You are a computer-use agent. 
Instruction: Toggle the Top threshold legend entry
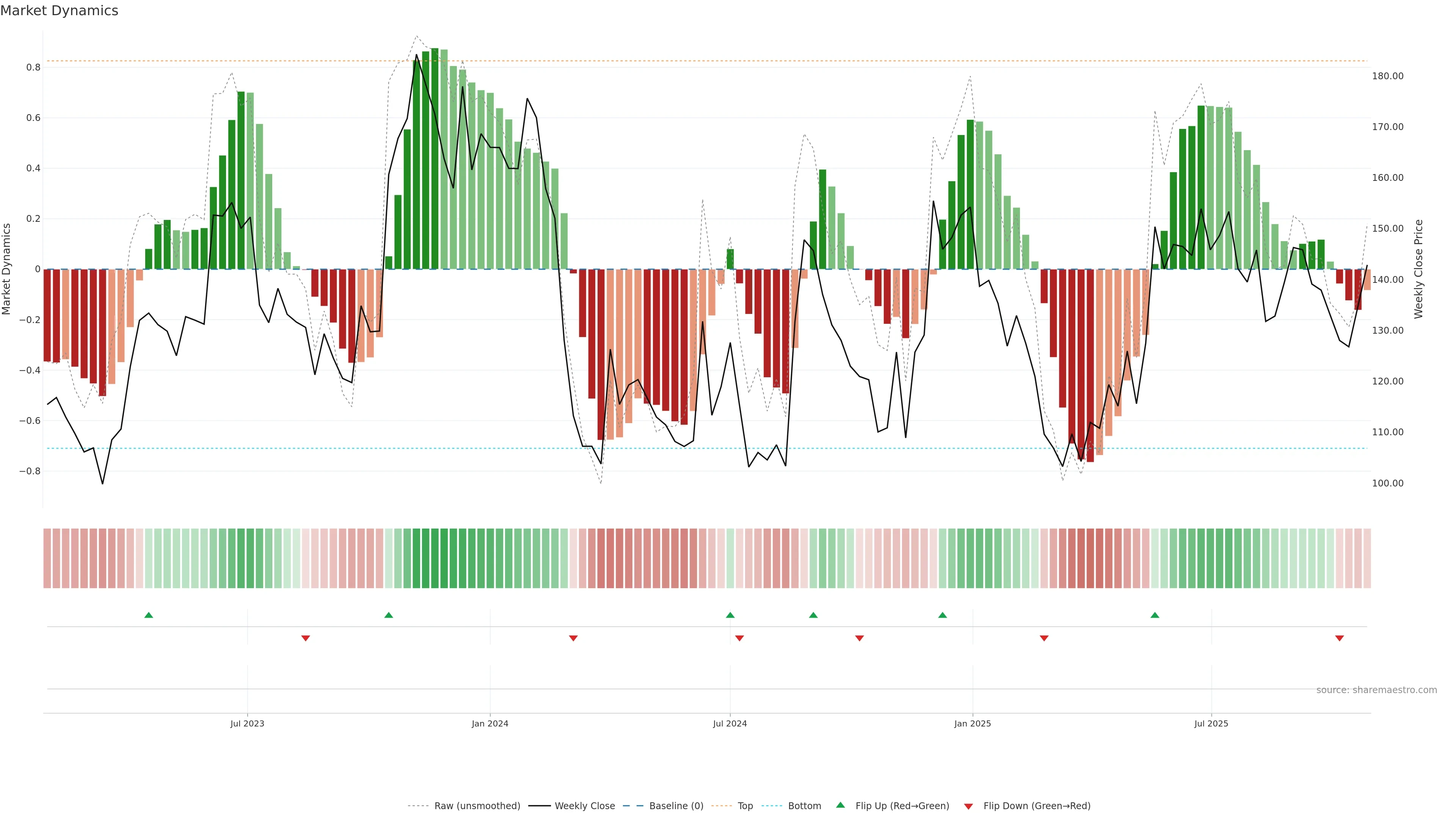coord(745,806)
